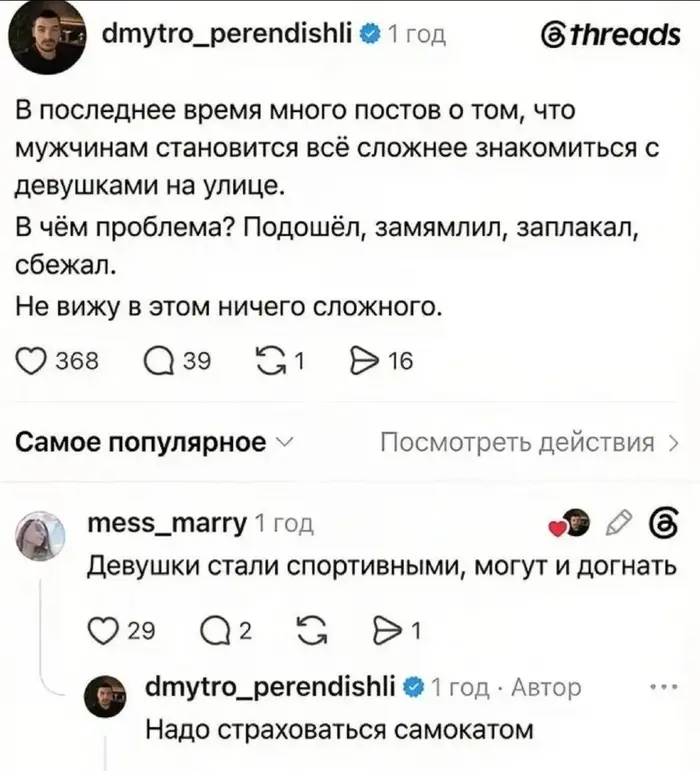Open dmytro_perendishli profile from post header
This screenshot has height=771, width=700.
tap(227, 33)
